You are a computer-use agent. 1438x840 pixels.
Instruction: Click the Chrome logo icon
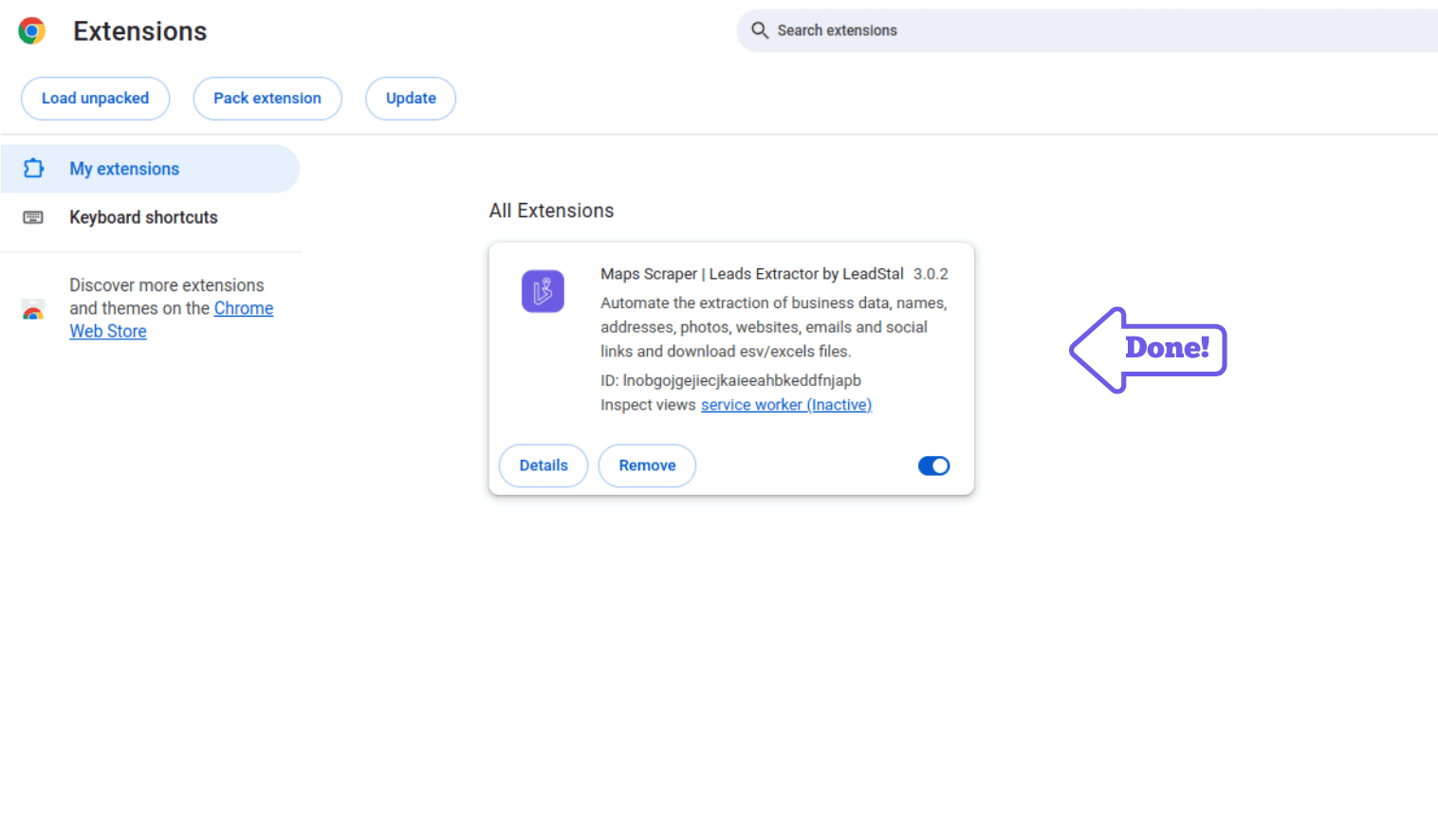tap(32, 31)
